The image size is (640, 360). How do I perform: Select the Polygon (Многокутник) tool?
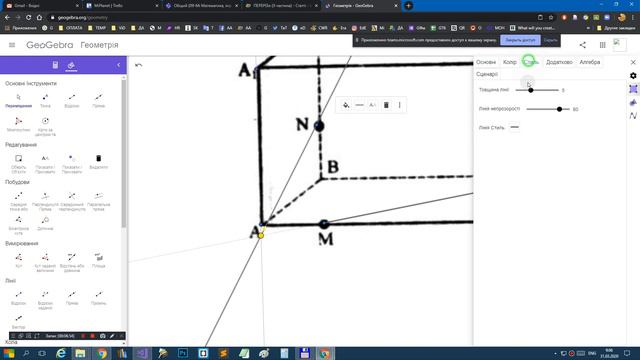coord(18,124)
